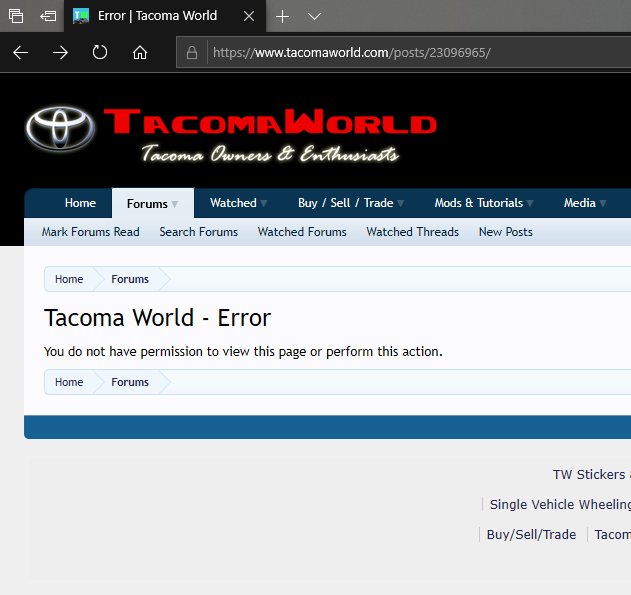
Task: Expand the Forums dropdown arrow
Action: (175, 204)
